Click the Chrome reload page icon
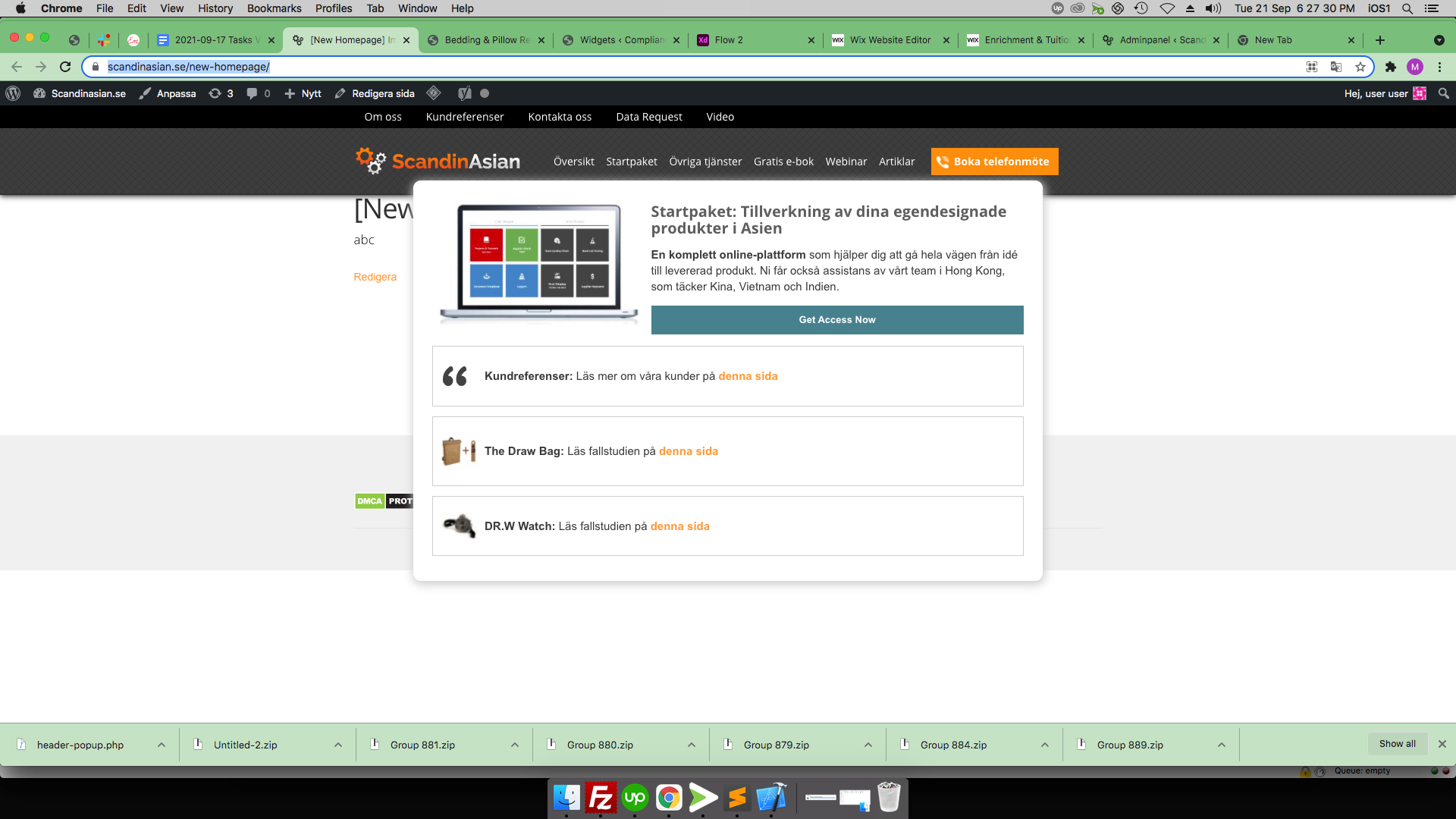 coord(65,67)
